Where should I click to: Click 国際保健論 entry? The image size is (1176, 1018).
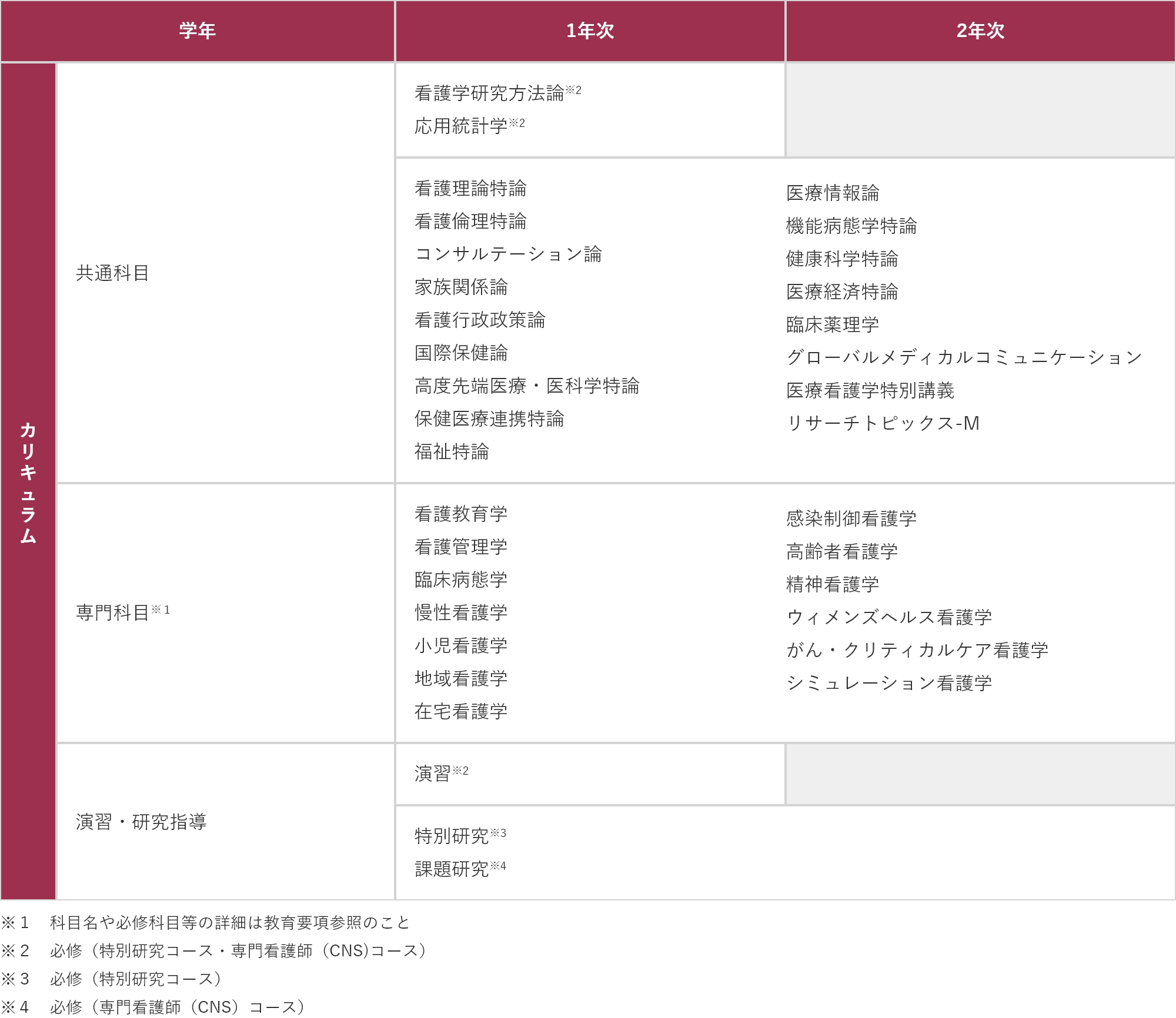click(x=461, y=353)
